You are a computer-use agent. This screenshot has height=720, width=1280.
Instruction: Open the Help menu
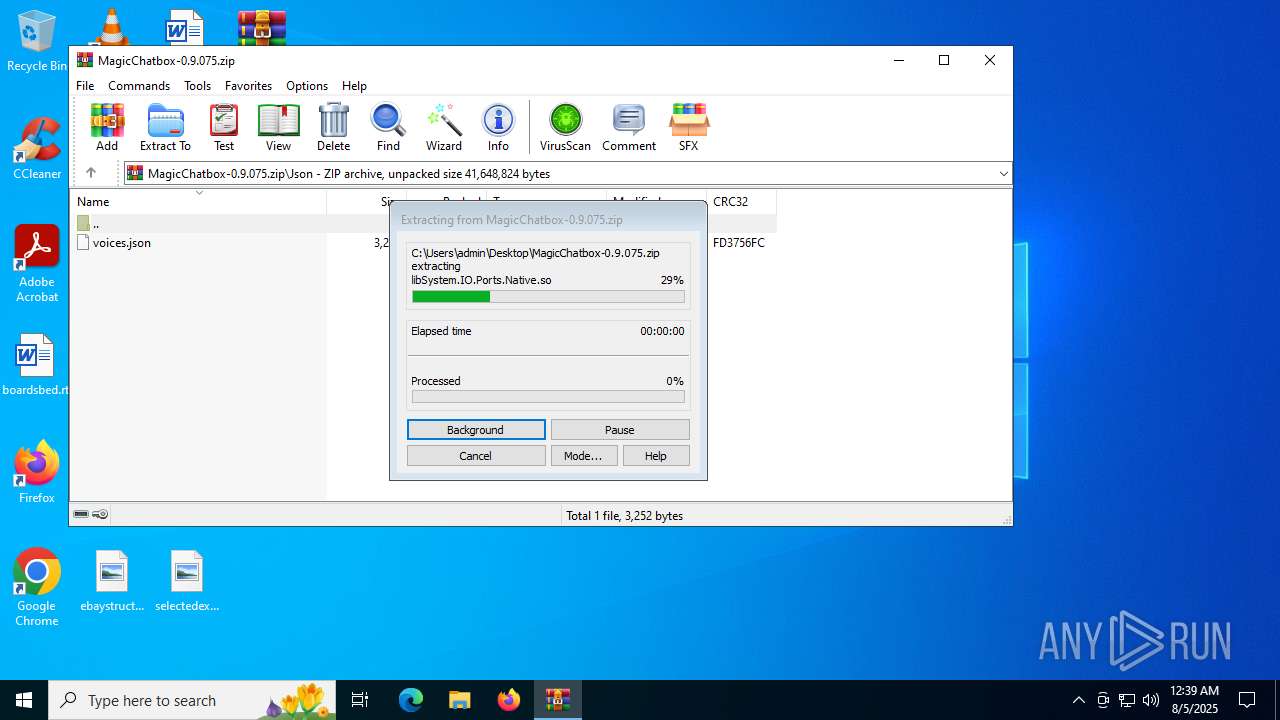(x=354, y=86)
